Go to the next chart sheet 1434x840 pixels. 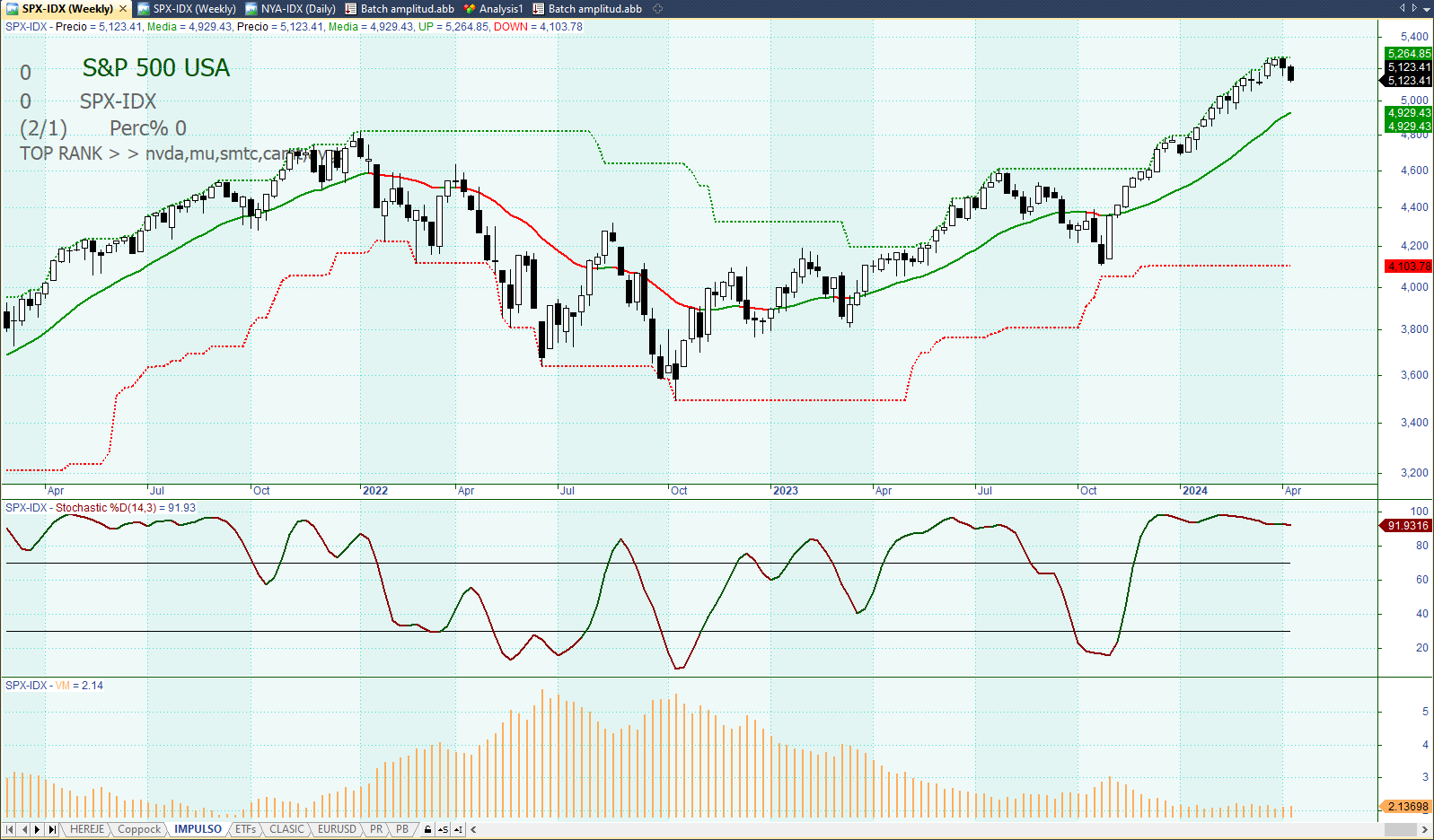click(x=38, y=830)
